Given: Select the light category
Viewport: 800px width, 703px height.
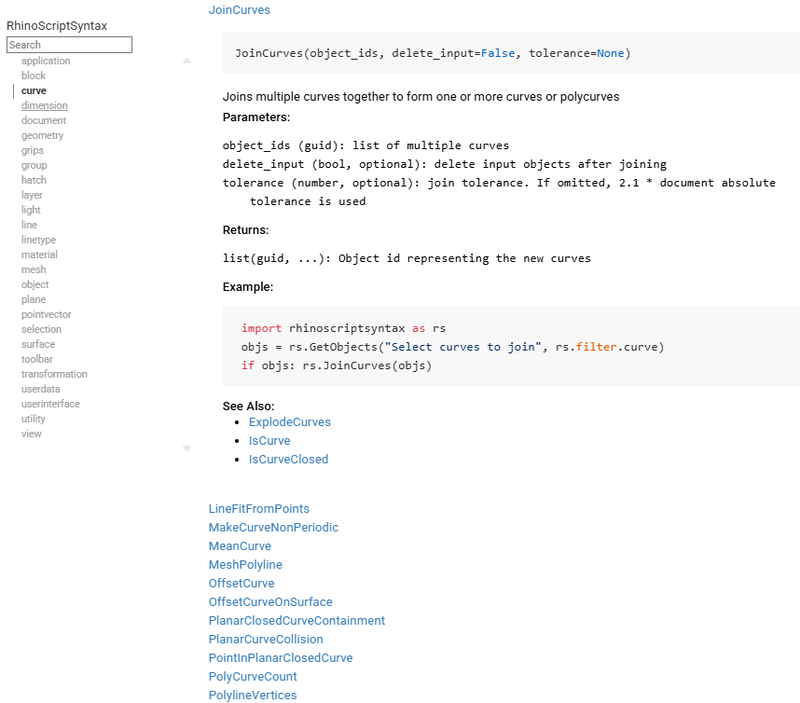Looking at the screenshot, I should pos(31,210).
